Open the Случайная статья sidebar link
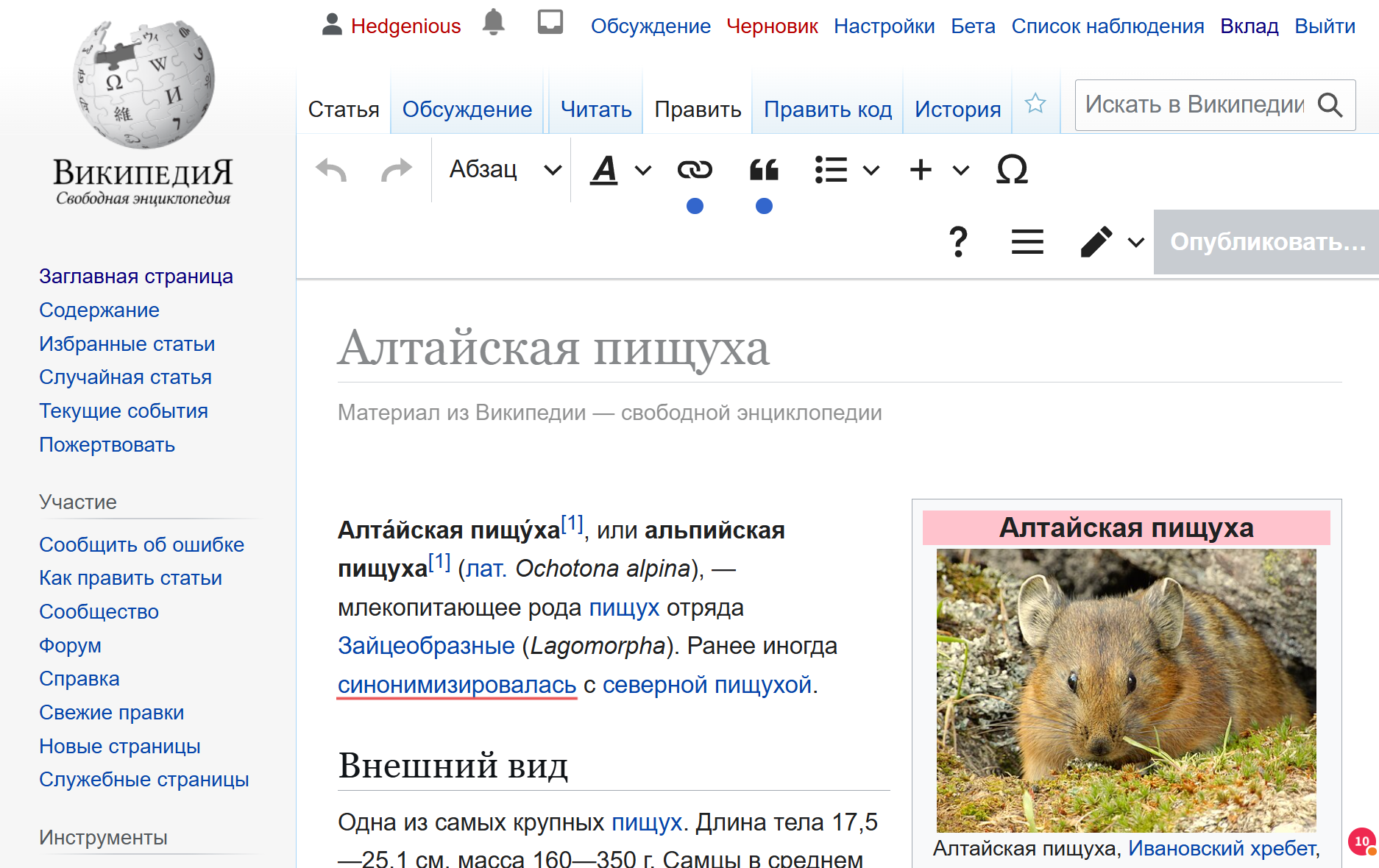 click(x=125, y=377)
